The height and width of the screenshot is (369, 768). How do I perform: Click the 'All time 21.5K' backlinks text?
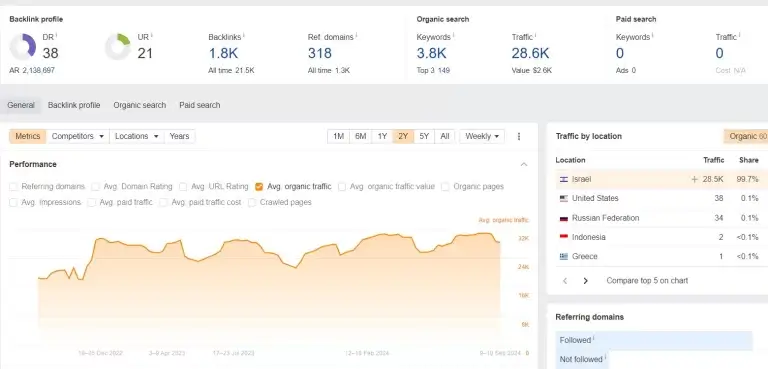(x=231, y=71)
